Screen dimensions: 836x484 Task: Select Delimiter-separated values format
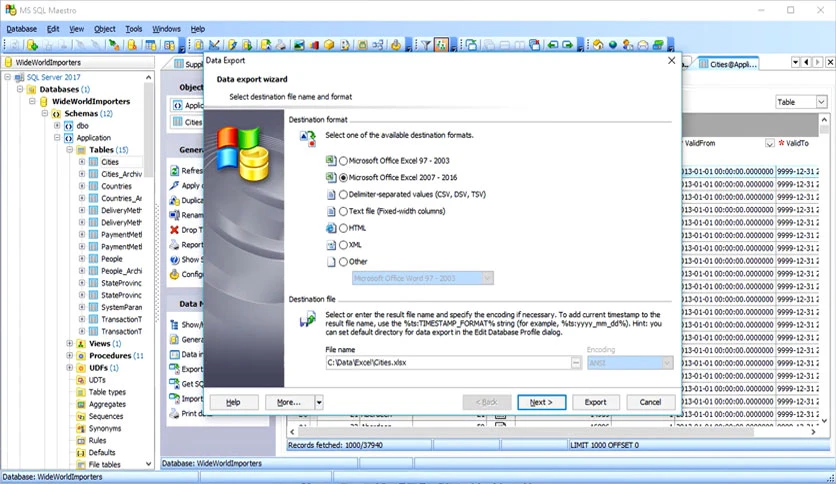pyautogui.click(x=343, y=195)
